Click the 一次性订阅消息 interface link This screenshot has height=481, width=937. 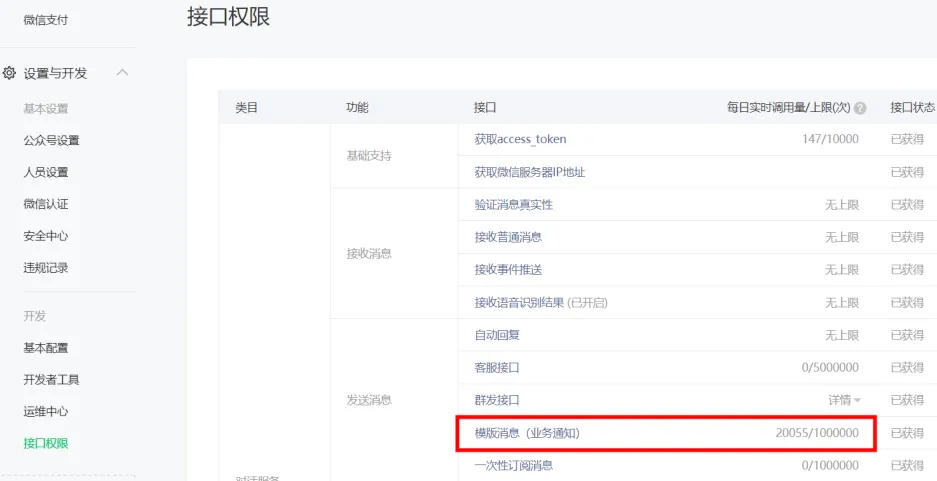point(514,465)
